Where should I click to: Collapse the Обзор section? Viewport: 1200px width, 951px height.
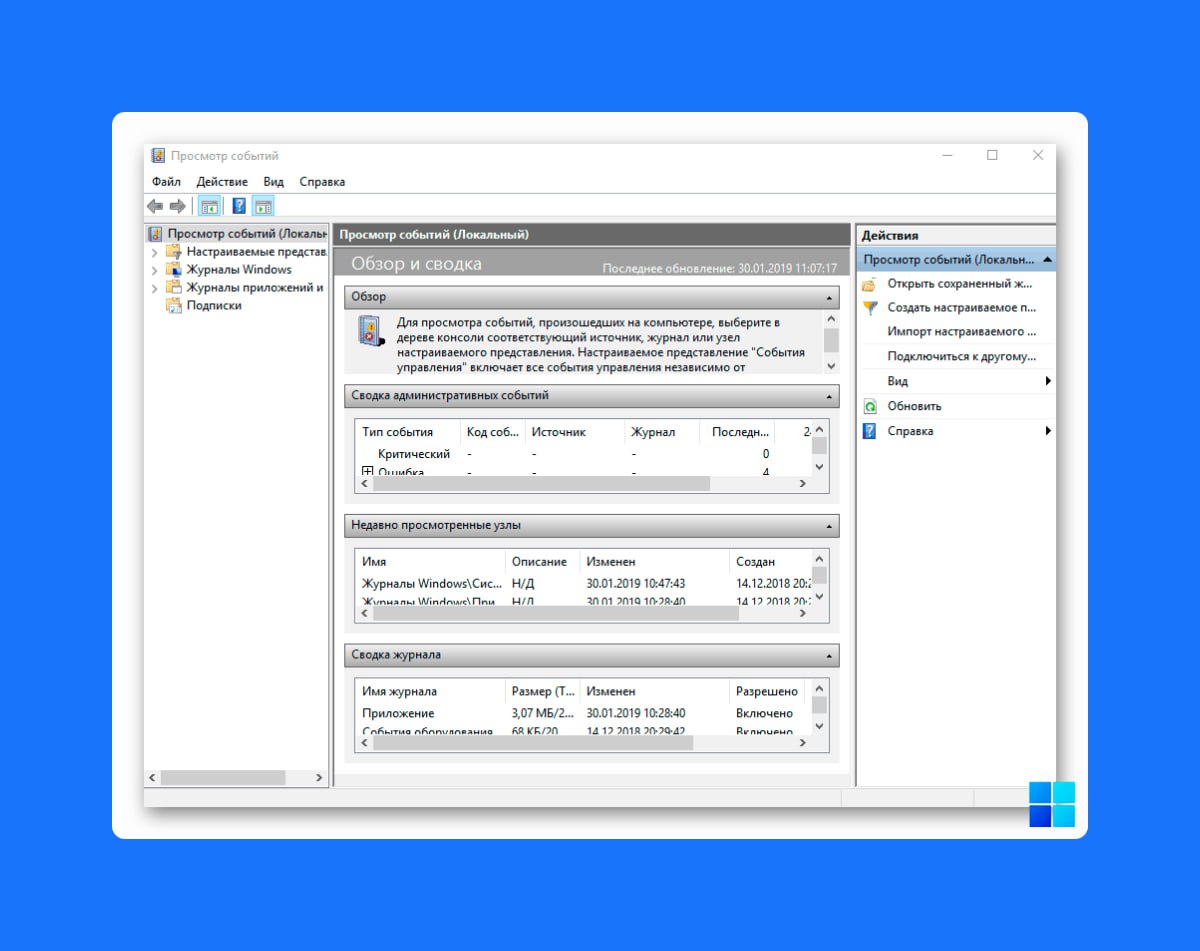829,298
